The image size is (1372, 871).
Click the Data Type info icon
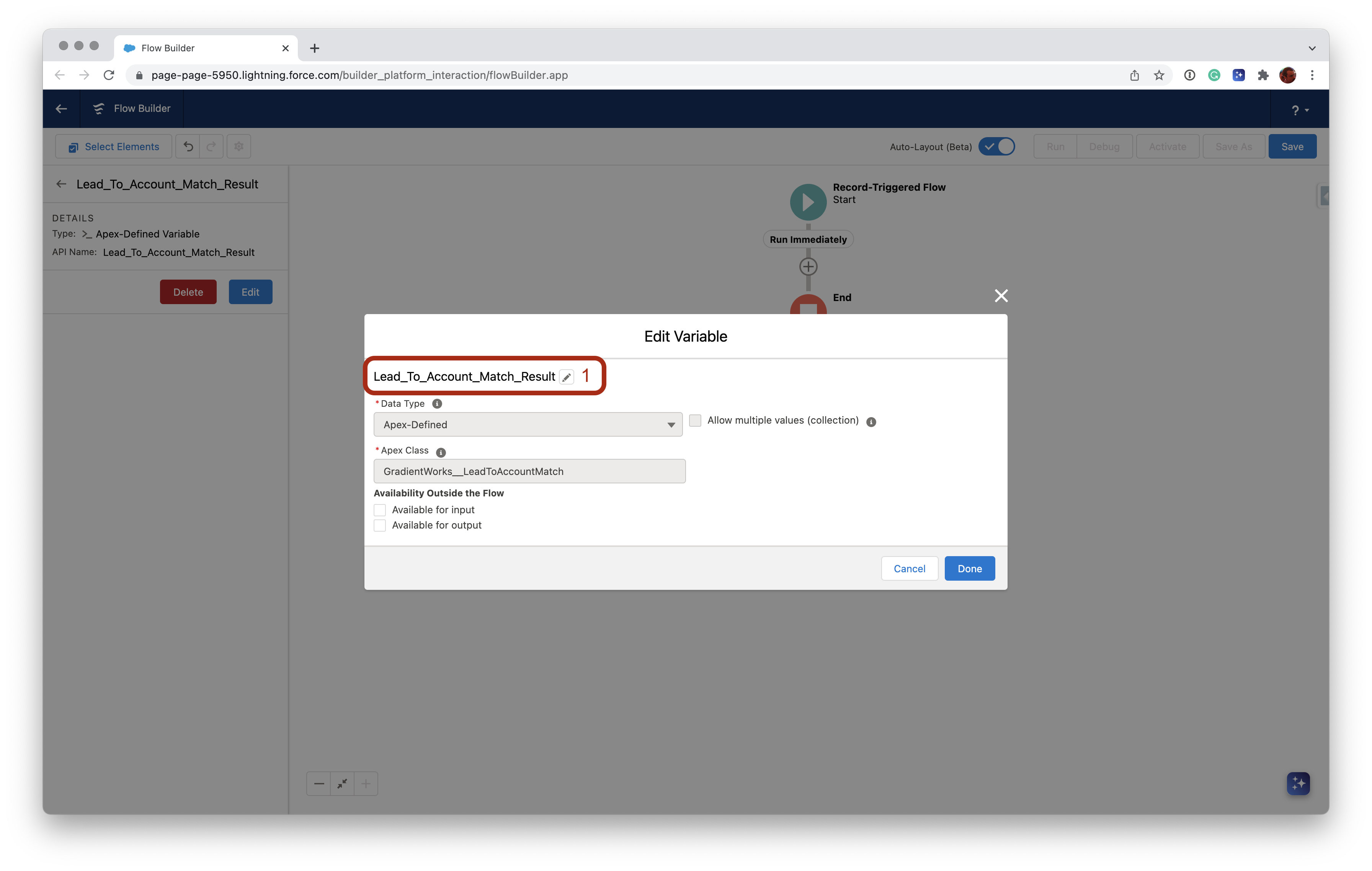pos(437,404)
